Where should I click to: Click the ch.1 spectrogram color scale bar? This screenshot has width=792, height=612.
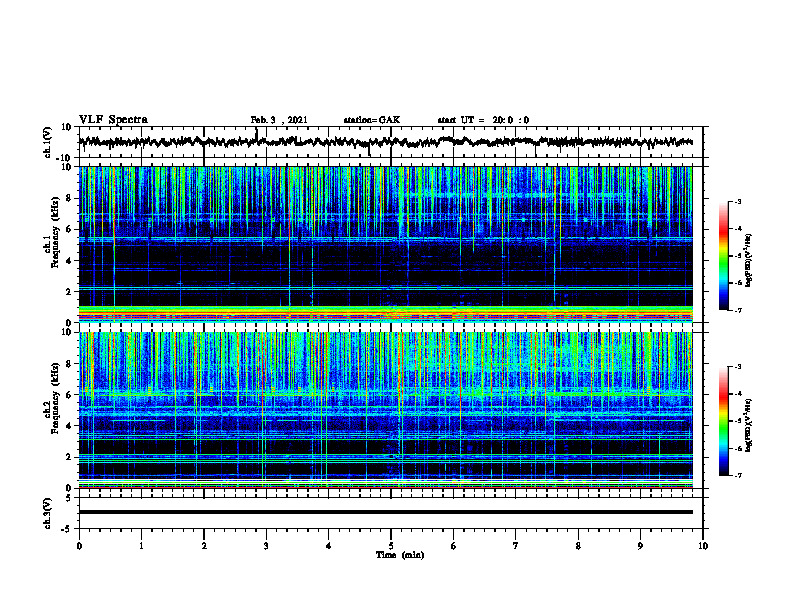click(723, 256)
